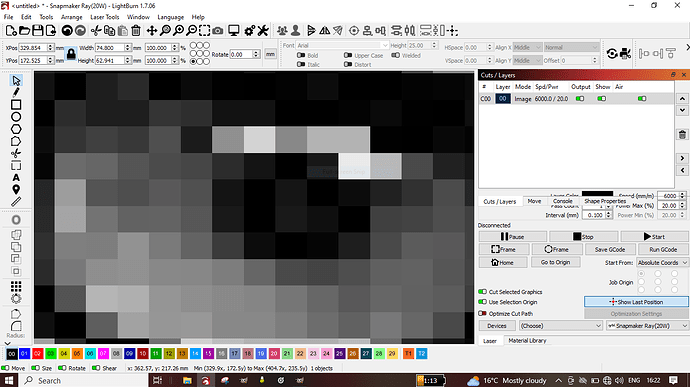The image size is (690, 387).
Task: Open the (Choose) port dropdown
Action: click(560, 326)
